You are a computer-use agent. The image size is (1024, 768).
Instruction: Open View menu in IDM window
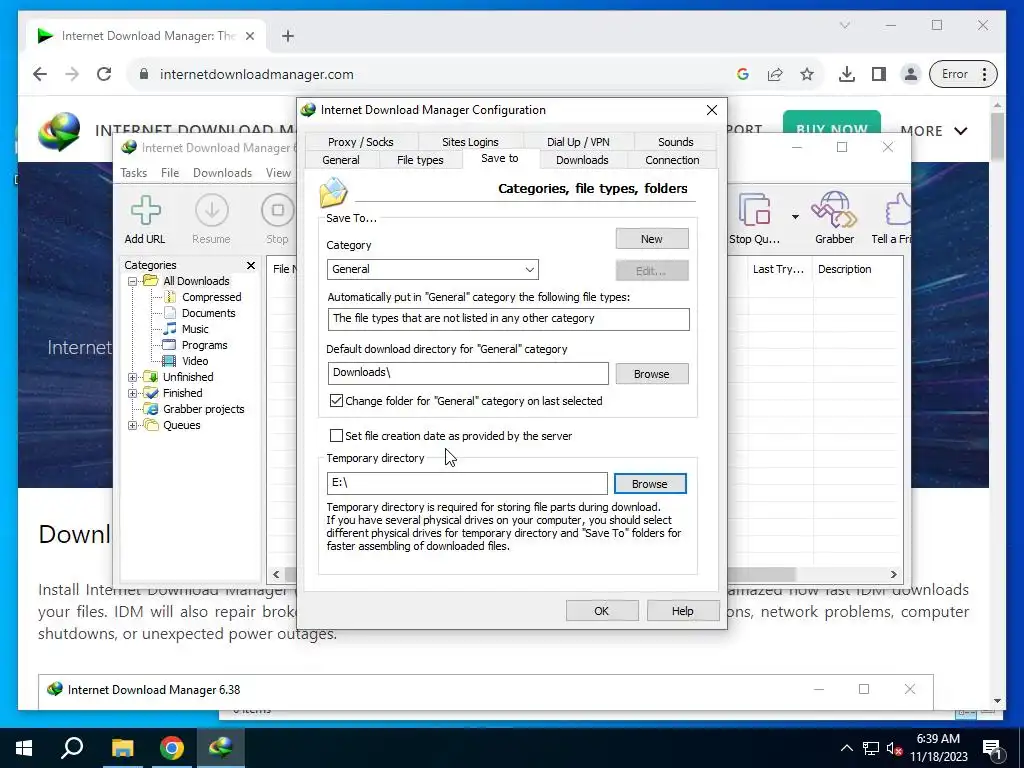click(278, 173)
